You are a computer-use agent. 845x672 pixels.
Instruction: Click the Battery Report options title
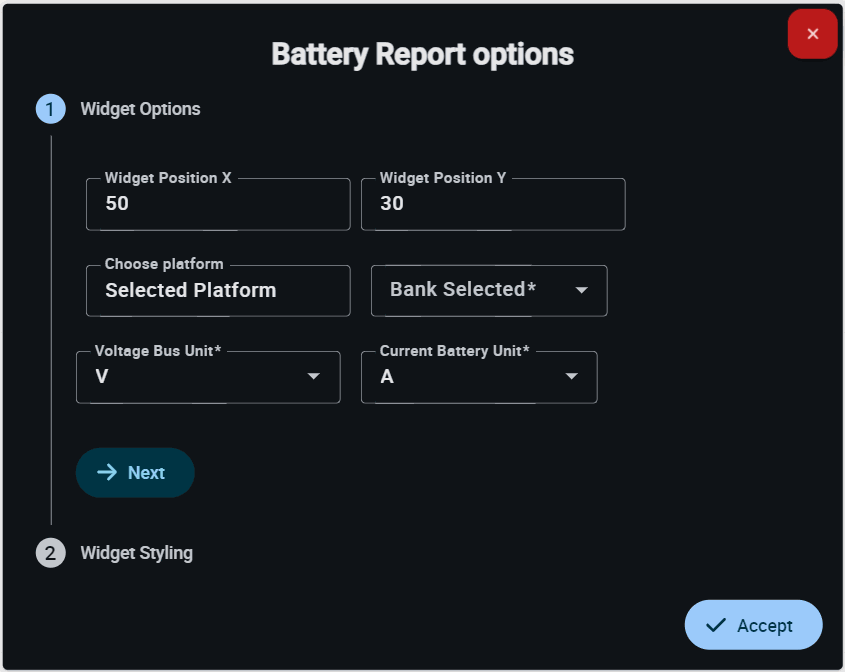coord(422,54)
